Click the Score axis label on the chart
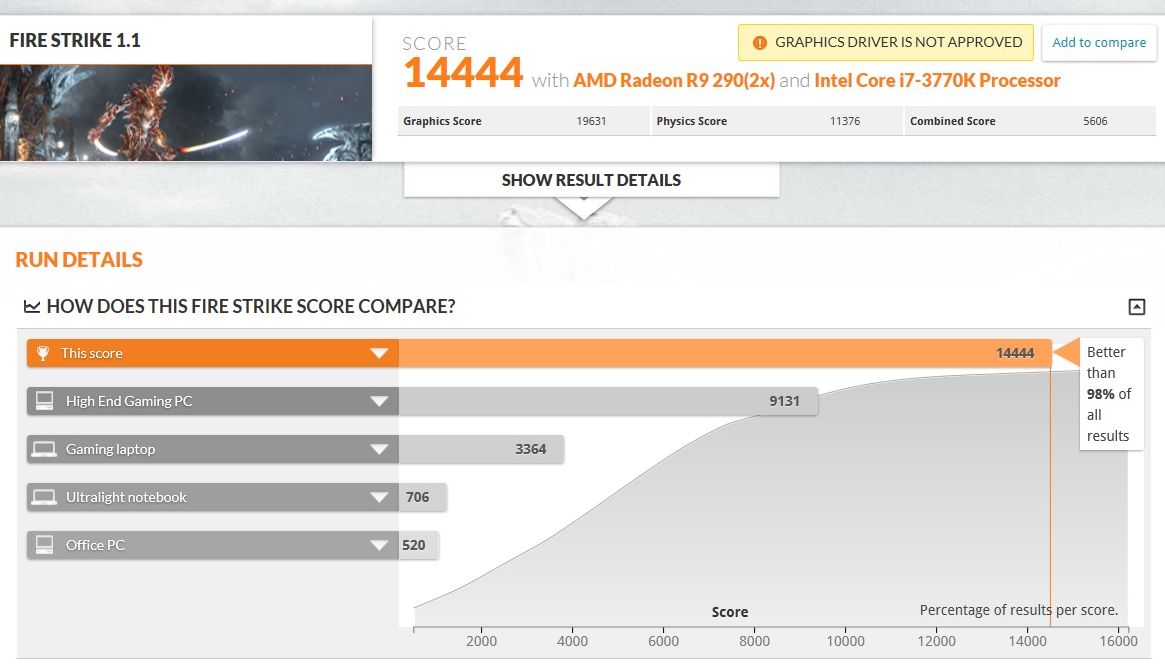Image resolution: width=1165 pixels, height=666 pixels. pyautogui.click(x=730, y=612)
